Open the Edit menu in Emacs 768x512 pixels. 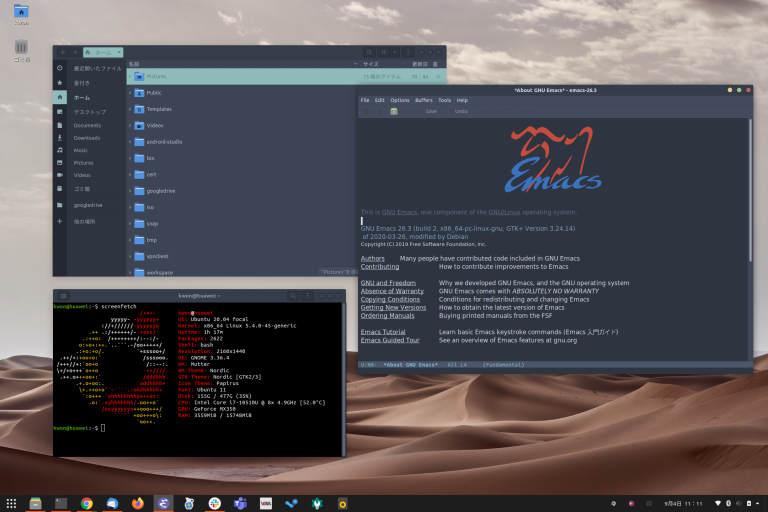pyautogui.click(x=380, y=100)
